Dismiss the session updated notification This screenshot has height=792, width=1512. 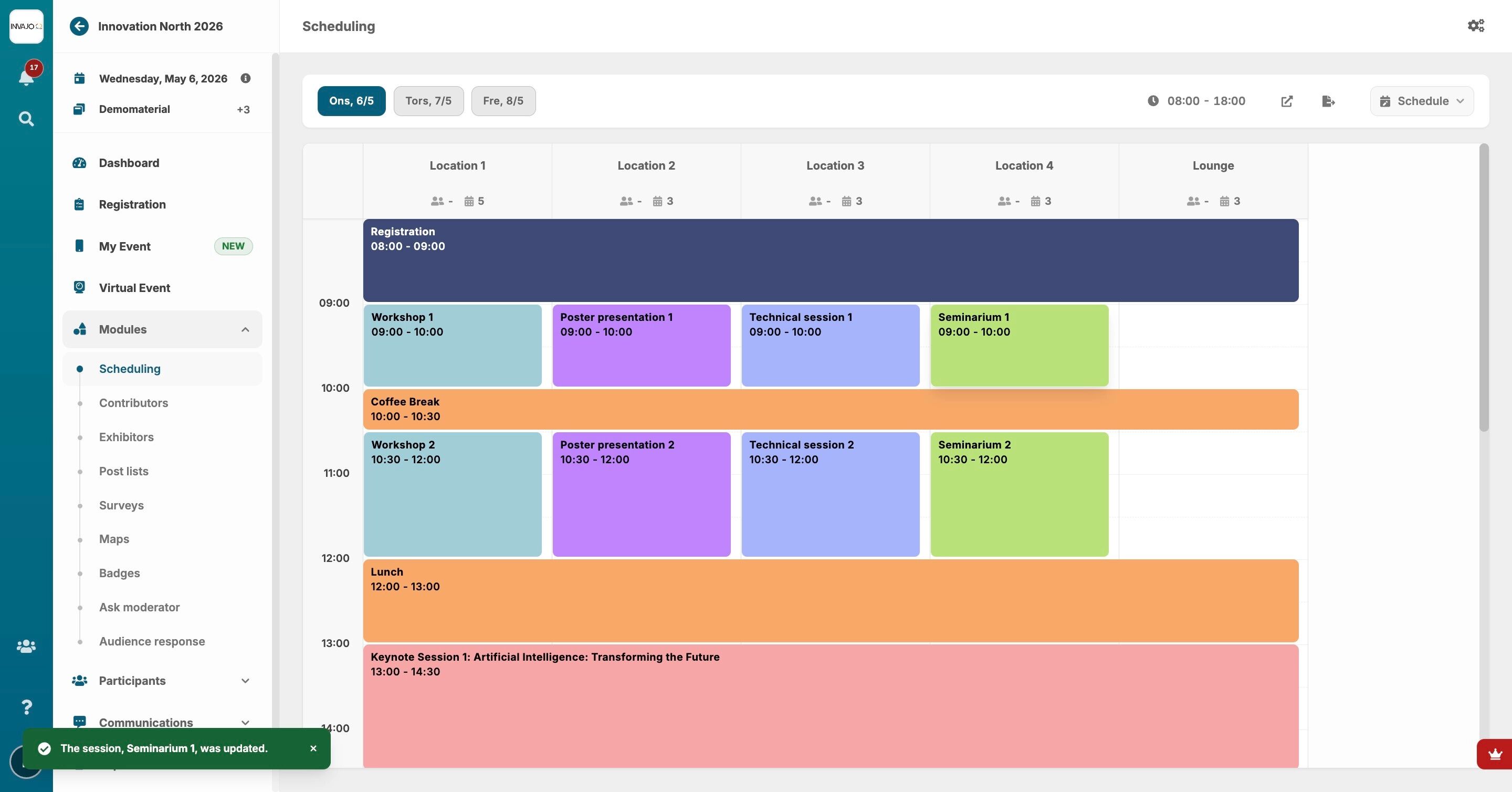(x=313, y=748)
